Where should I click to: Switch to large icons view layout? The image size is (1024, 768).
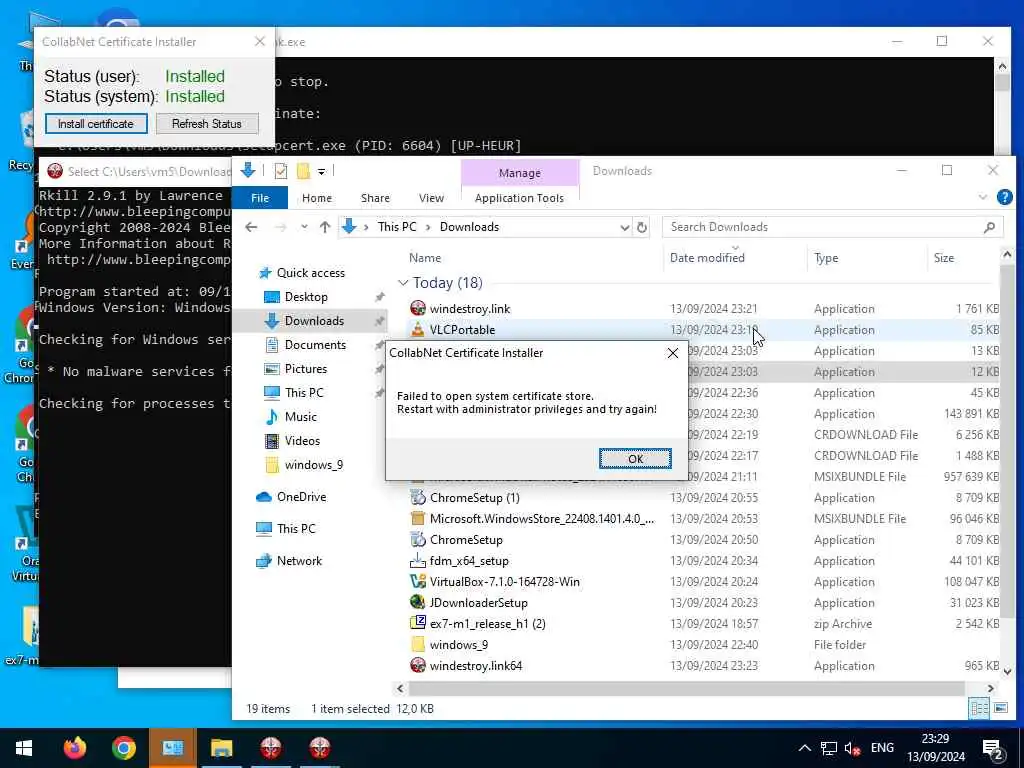tap(1000, 708)
